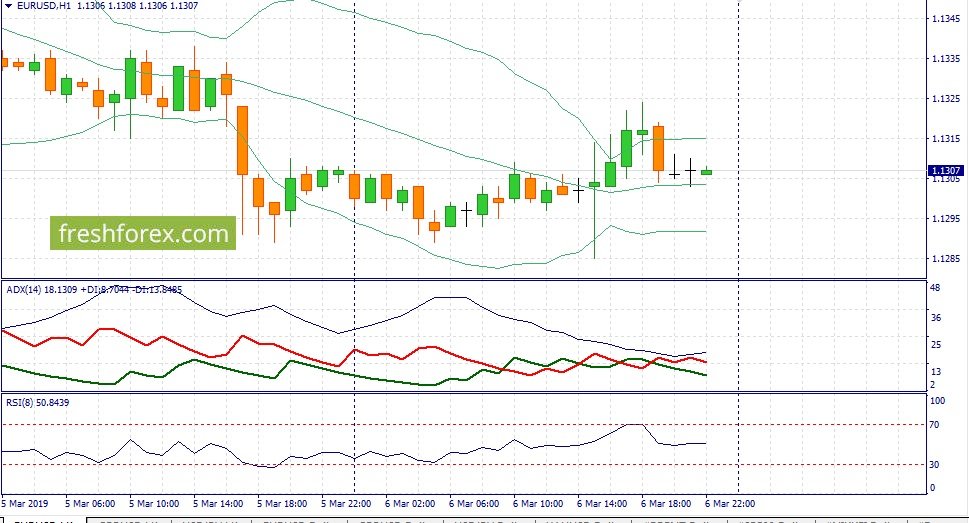Click the 1.1335 price scale value
969x523 pixels.
pos(946,59)
